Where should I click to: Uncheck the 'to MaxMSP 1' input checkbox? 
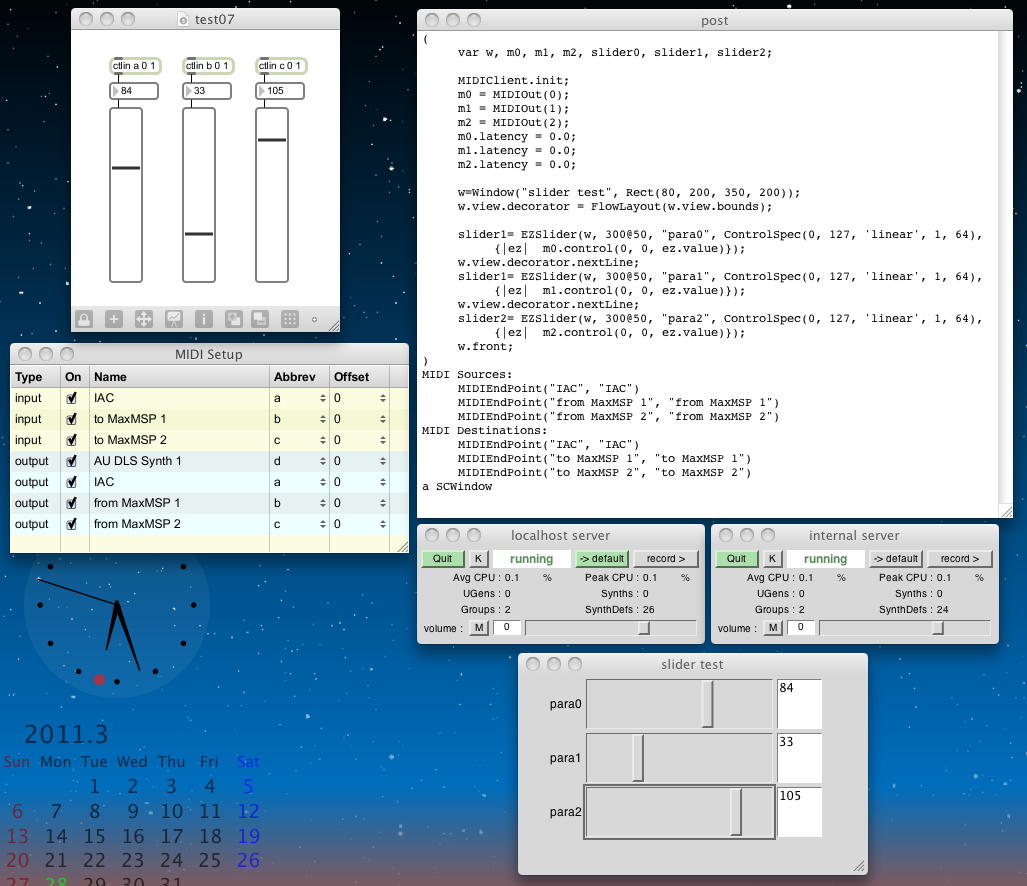[x=71, y=419]
